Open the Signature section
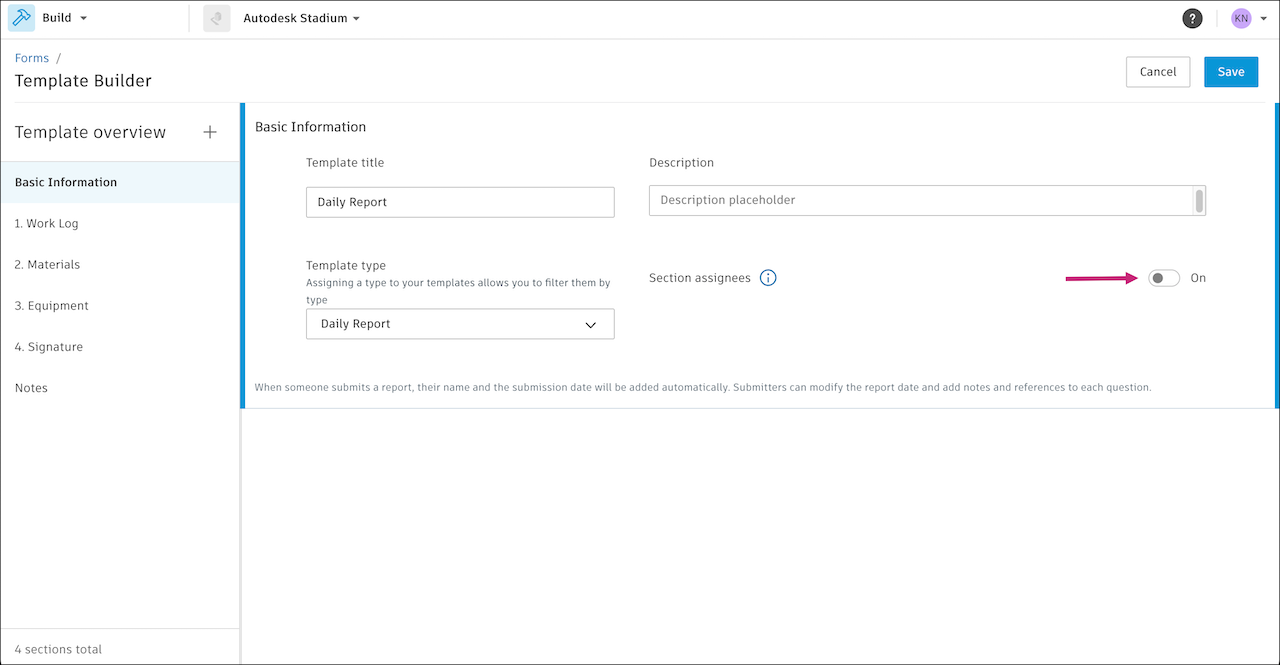 (48, 346)
